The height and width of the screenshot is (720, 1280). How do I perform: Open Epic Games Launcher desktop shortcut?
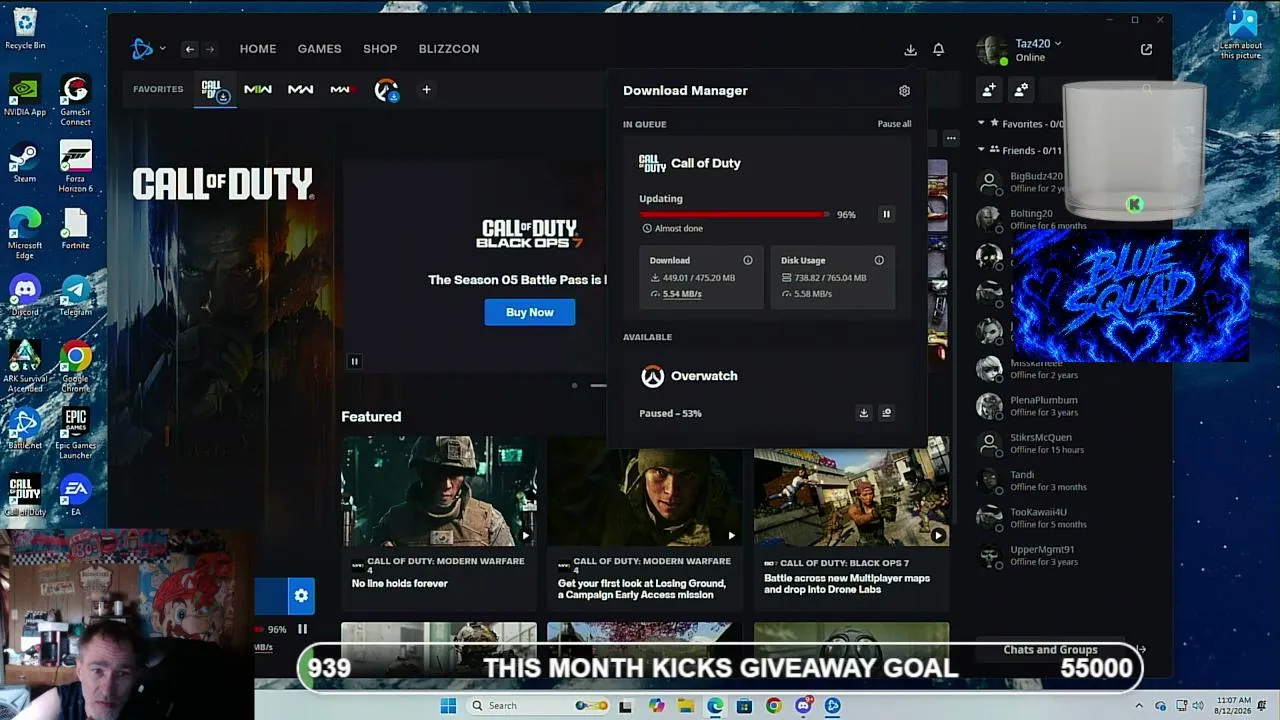pyautogui.click(x=76, y=434)
